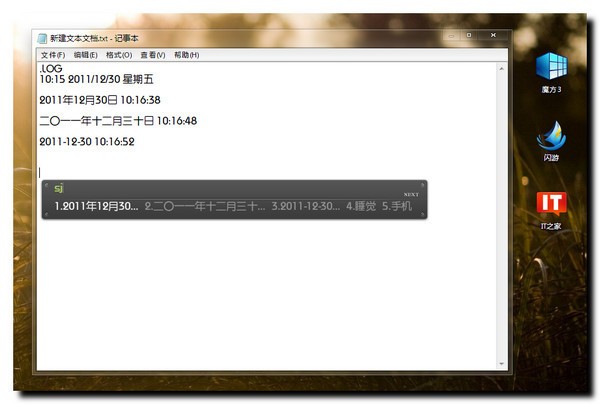Click NEXT in the input method bar
The image size is (600, 404).
(x=411, y=194)
